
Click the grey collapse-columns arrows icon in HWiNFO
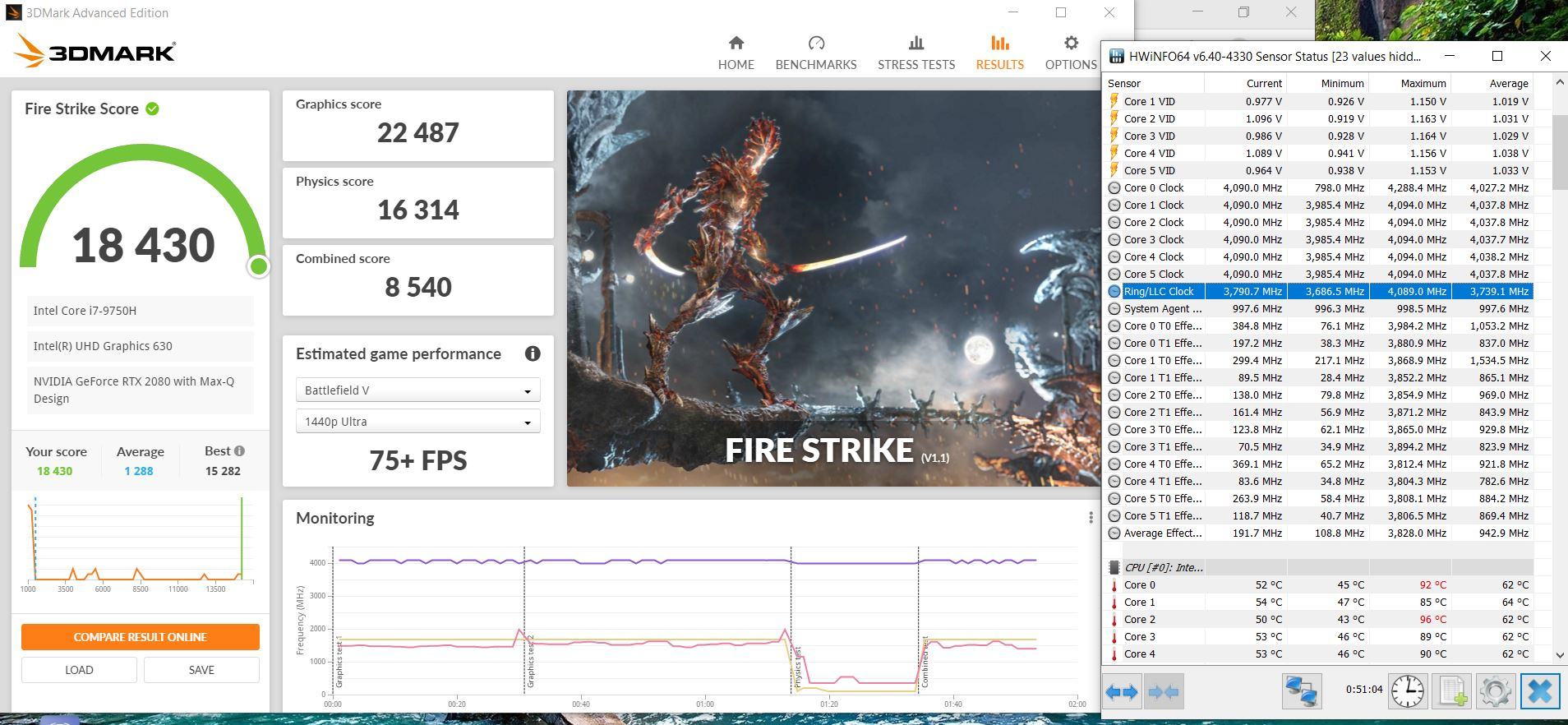[x=1163, y=692]
